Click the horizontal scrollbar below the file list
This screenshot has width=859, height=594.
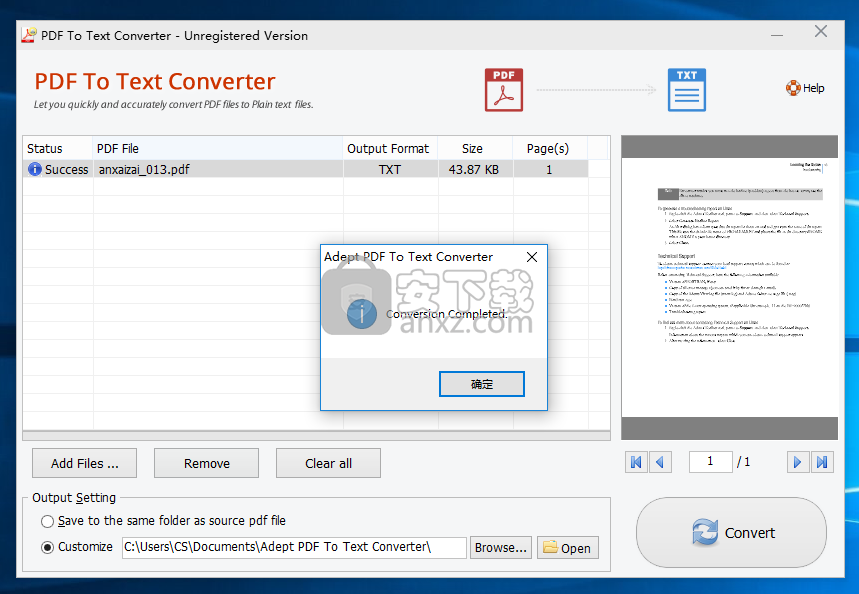click(x=316, y=436)
